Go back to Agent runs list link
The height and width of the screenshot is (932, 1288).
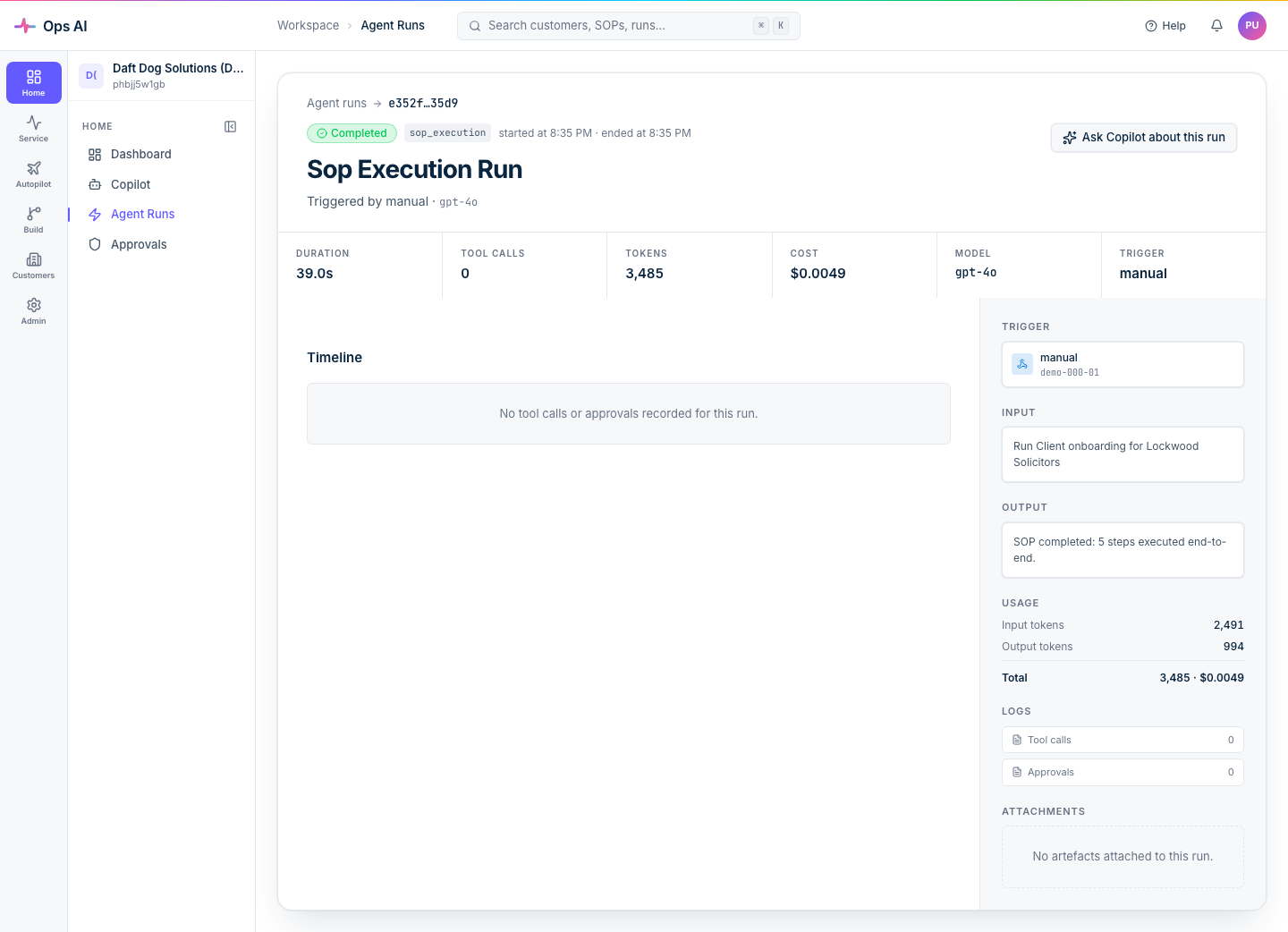pos(336,103)
